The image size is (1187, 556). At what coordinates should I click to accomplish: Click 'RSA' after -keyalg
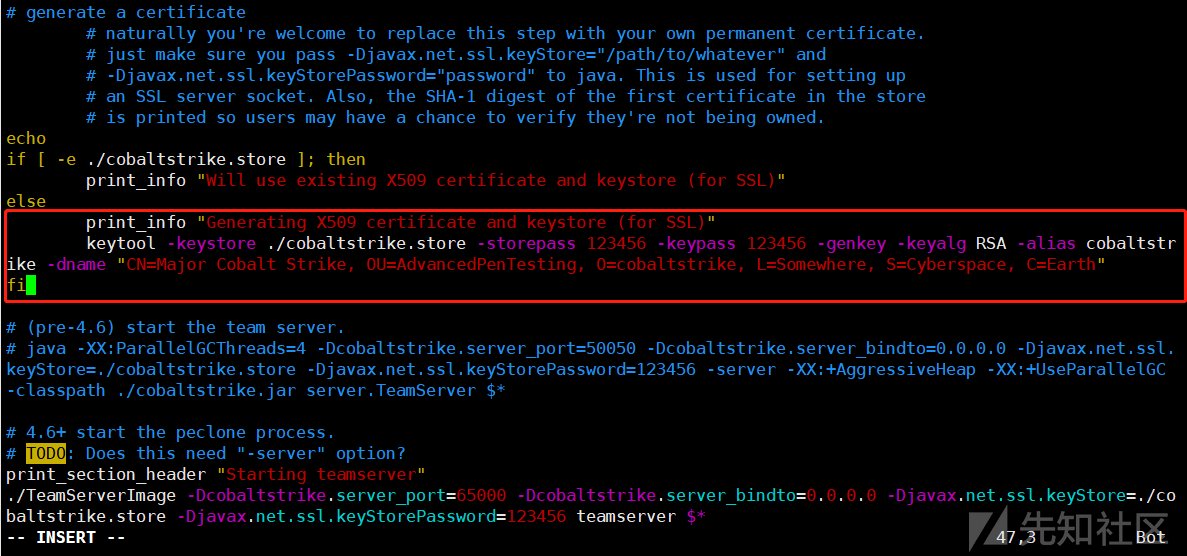click(989, 243)
